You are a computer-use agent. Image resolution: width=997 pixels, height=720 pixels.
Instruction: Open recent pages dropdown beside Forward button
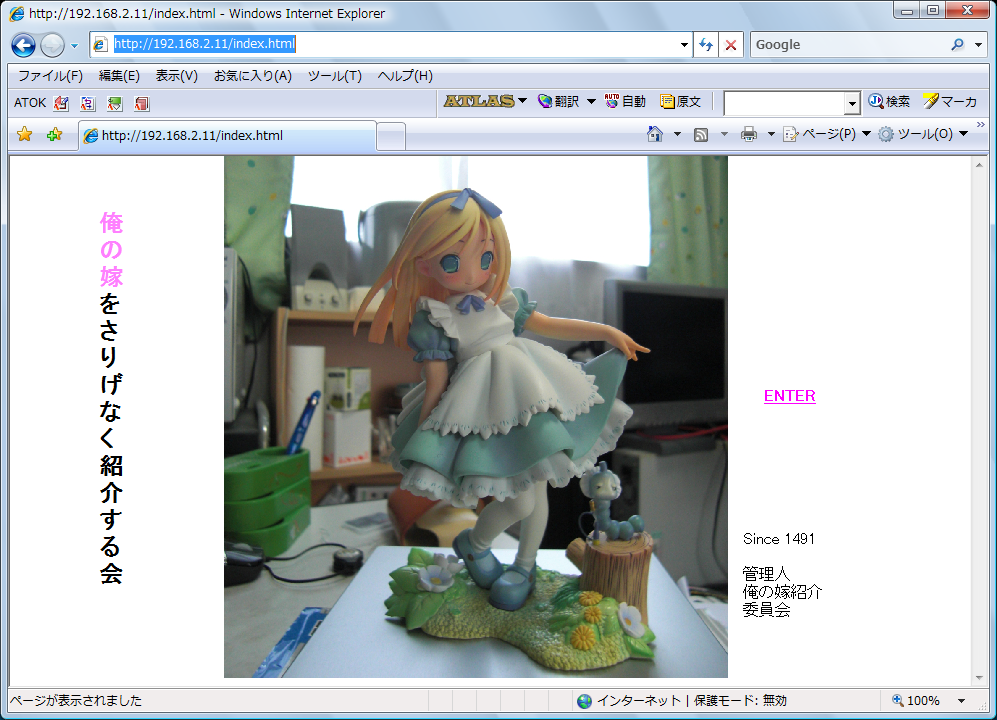[74, 46]
